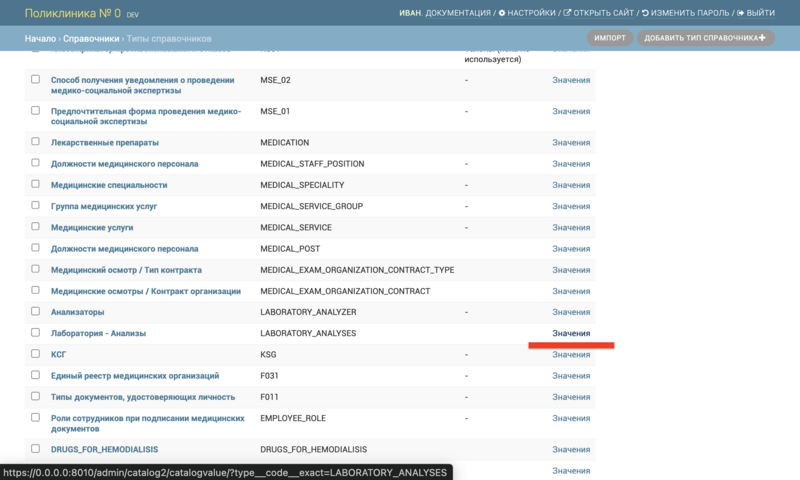This screenshot has width=800, height=480.
Task: Tick checkbox for Группа медицинских услуг
Action: (35, 205)
